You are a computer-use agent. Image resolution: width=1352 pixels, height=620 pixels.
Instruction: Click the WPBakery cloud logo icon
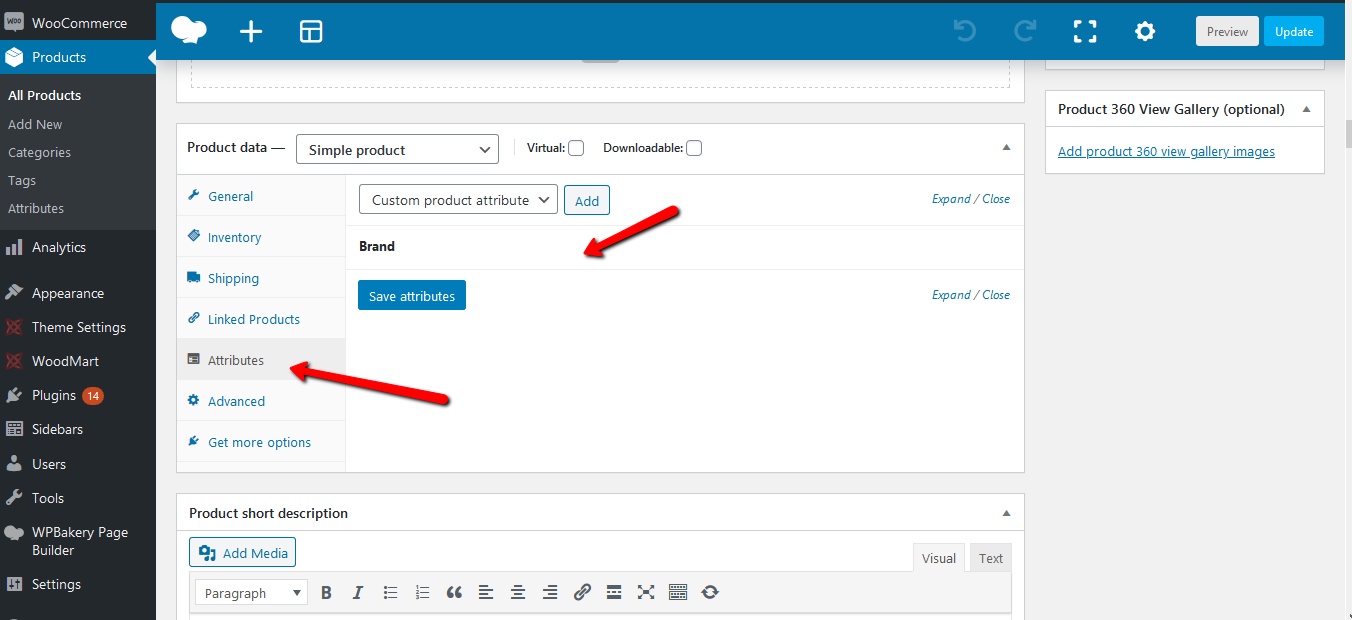pos(189,31)
